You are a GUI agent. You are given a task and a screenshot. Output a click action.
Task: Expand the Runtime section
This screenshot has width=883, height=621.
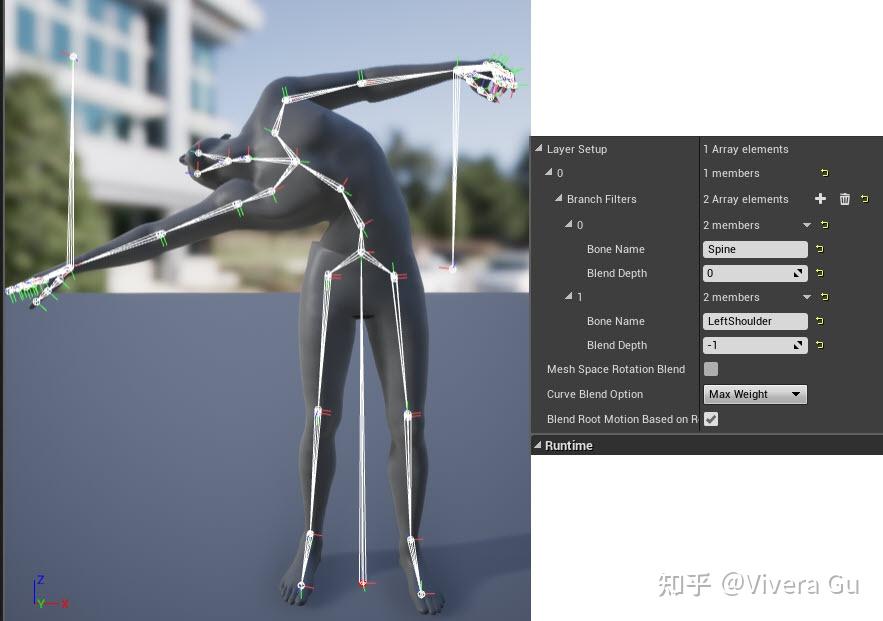(x=541, y=445)
